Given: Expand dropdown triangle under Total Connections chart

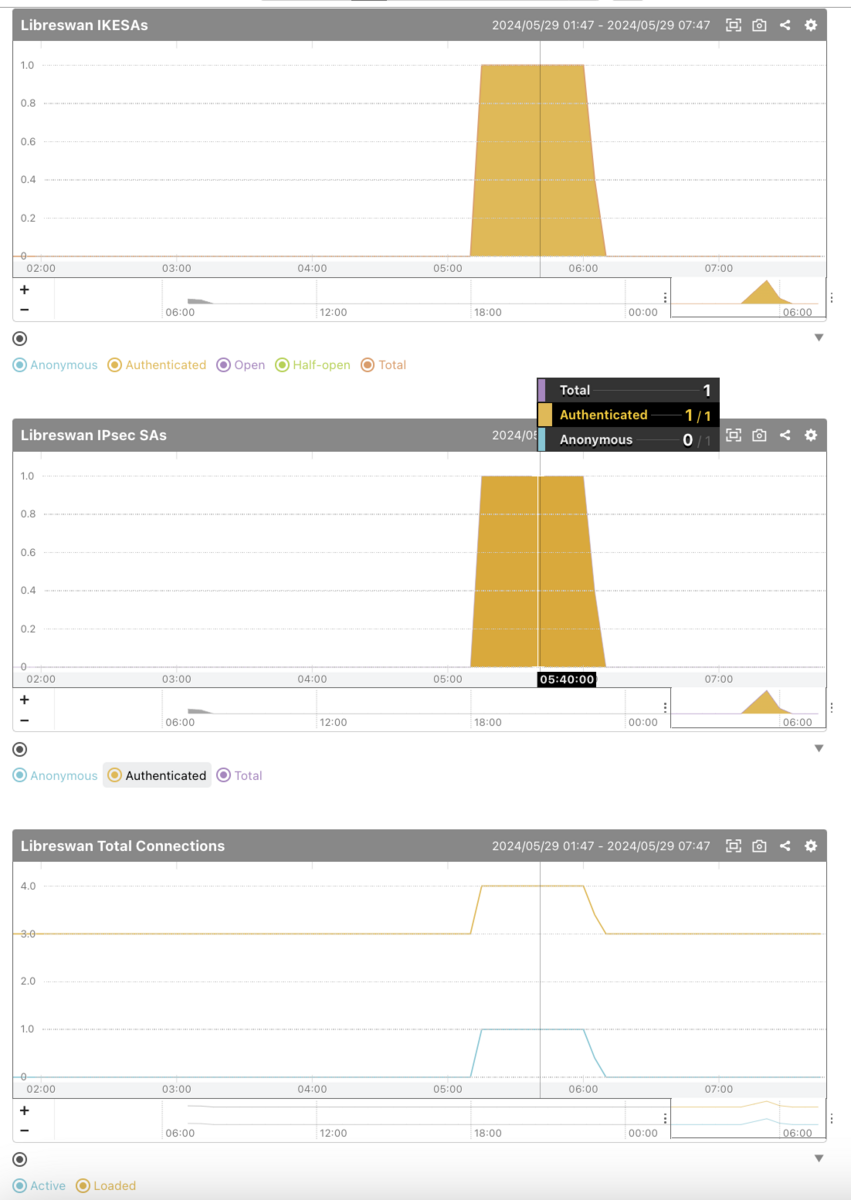Looking at the screenshot, I should click(x=819, y=1159).
